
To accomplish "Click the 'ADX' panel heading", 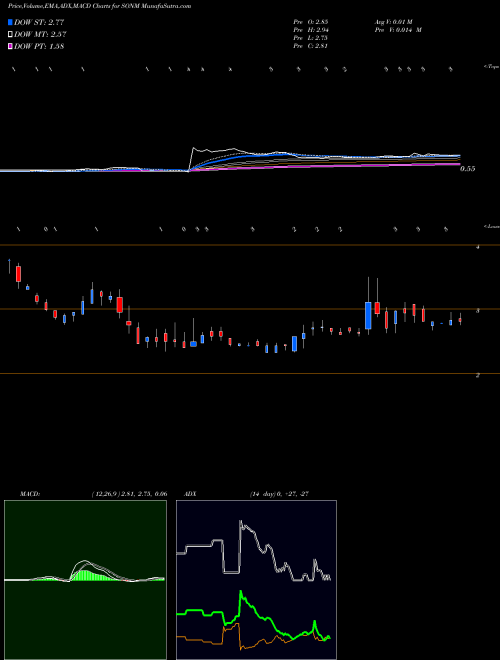I will pos(190,494).
